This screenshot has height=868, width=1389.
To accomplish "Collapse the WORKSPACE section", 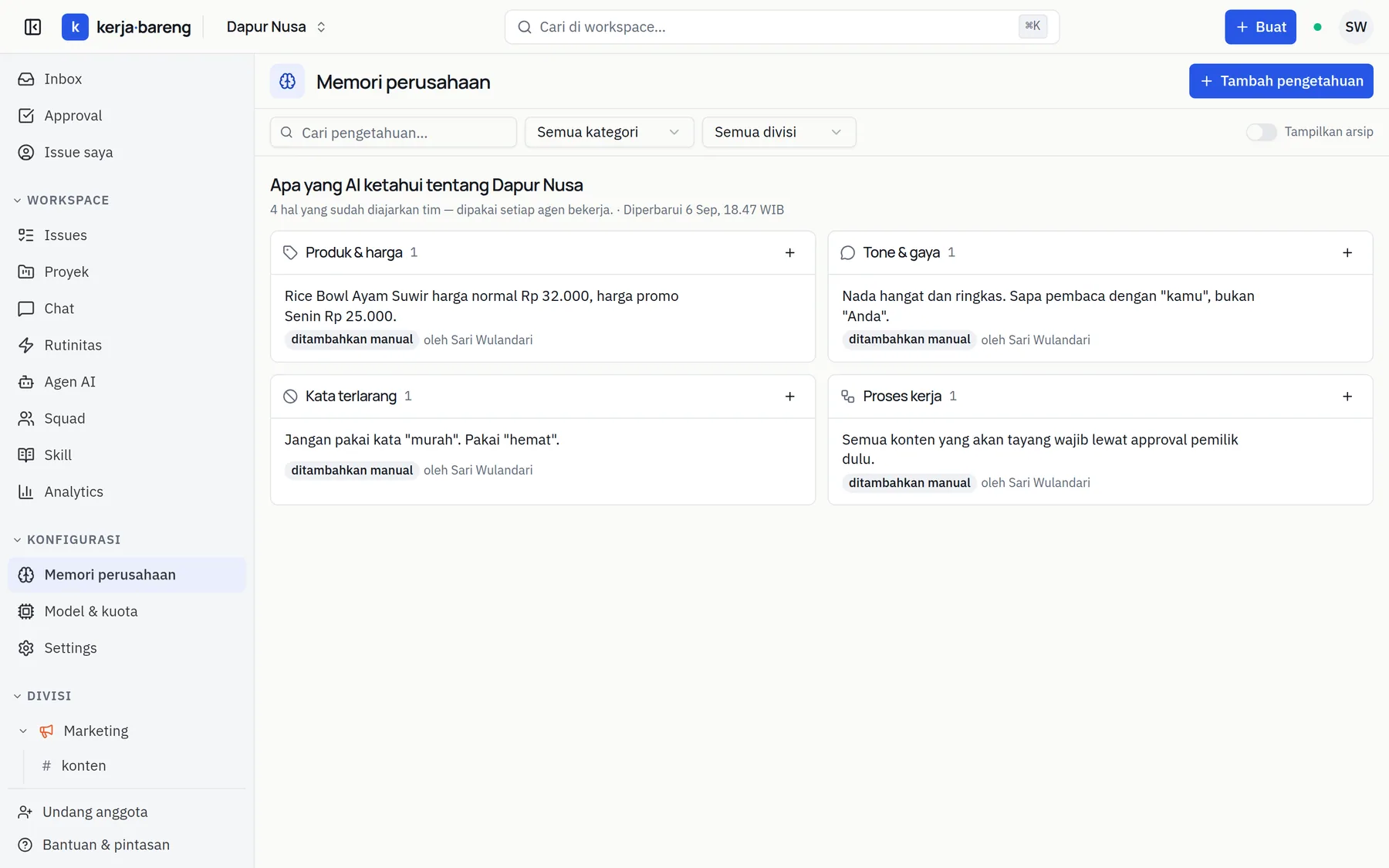I will (62, 200).
